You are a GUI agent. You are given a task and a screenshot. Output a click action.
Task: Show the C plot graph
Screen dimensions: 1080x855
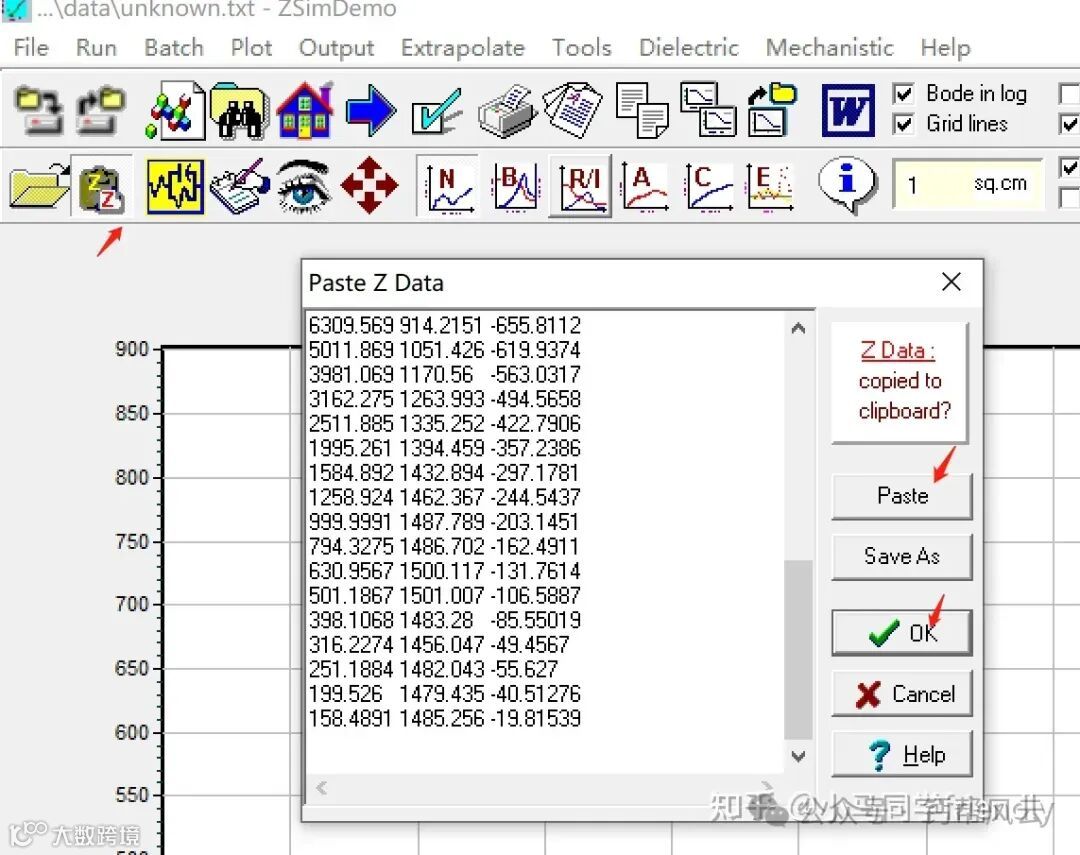click(x=707, y=186)
